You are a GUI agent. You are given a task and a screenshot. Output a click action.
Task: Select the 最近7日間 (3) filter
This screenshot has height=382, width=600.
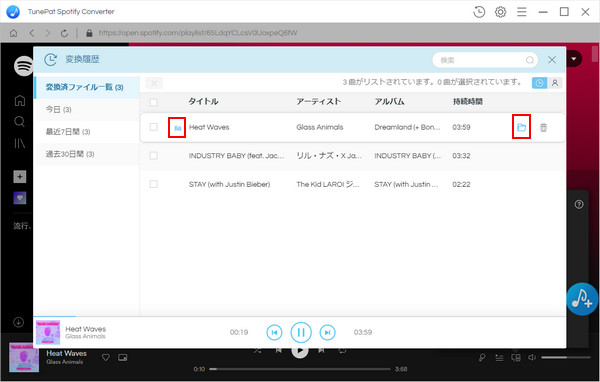86,132
